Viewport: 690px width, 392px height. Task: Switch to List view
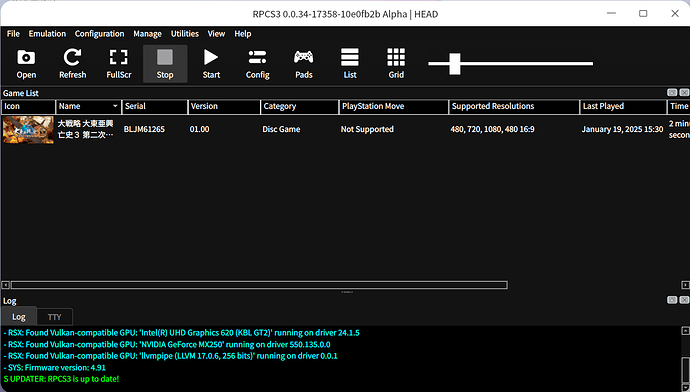click(x=350, y=64)
